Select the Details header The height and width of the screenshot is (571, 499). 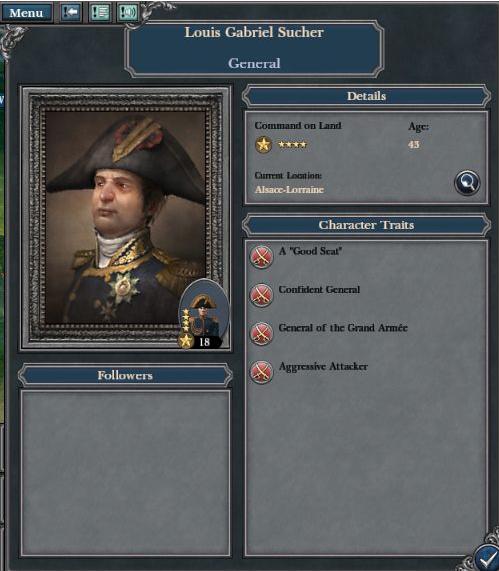366,96
